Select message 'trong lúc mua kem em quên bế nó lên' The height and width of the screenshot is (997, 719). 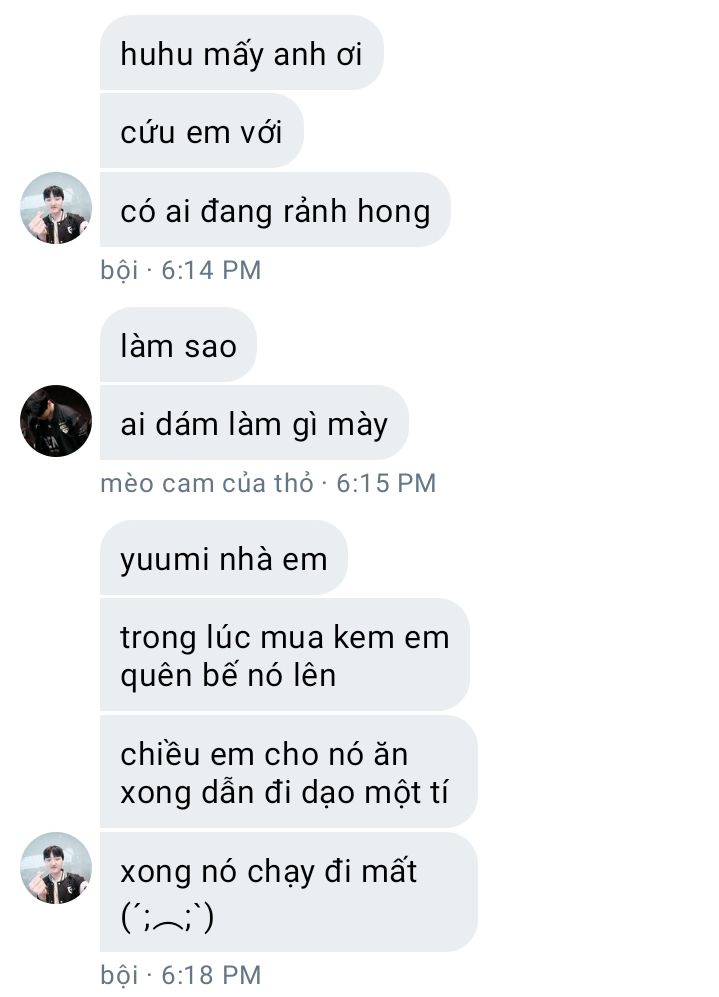click(285, 655)
